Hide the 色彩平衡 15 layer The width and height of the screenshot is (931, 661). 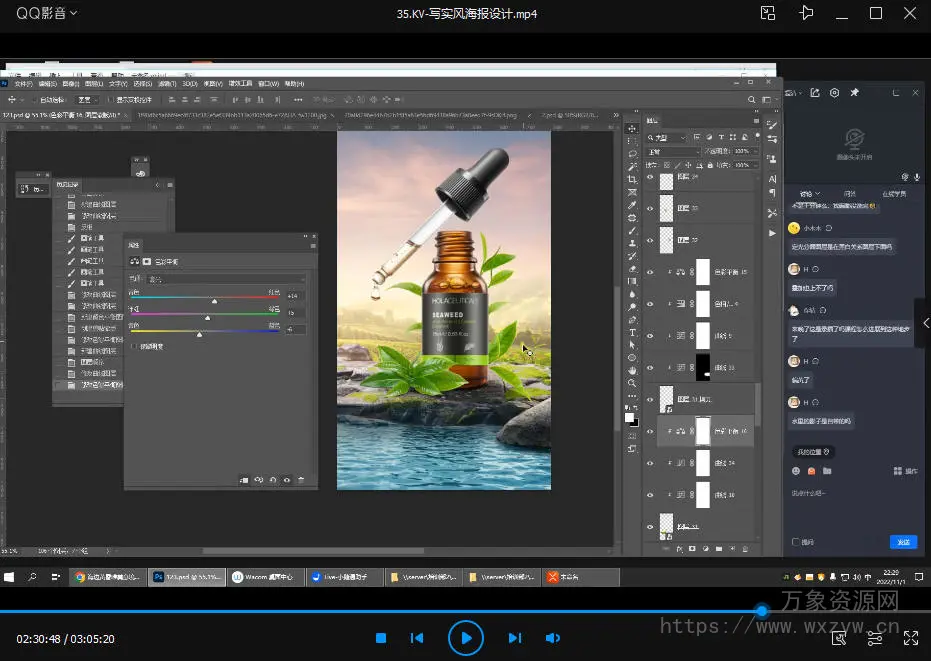[650, 272]
